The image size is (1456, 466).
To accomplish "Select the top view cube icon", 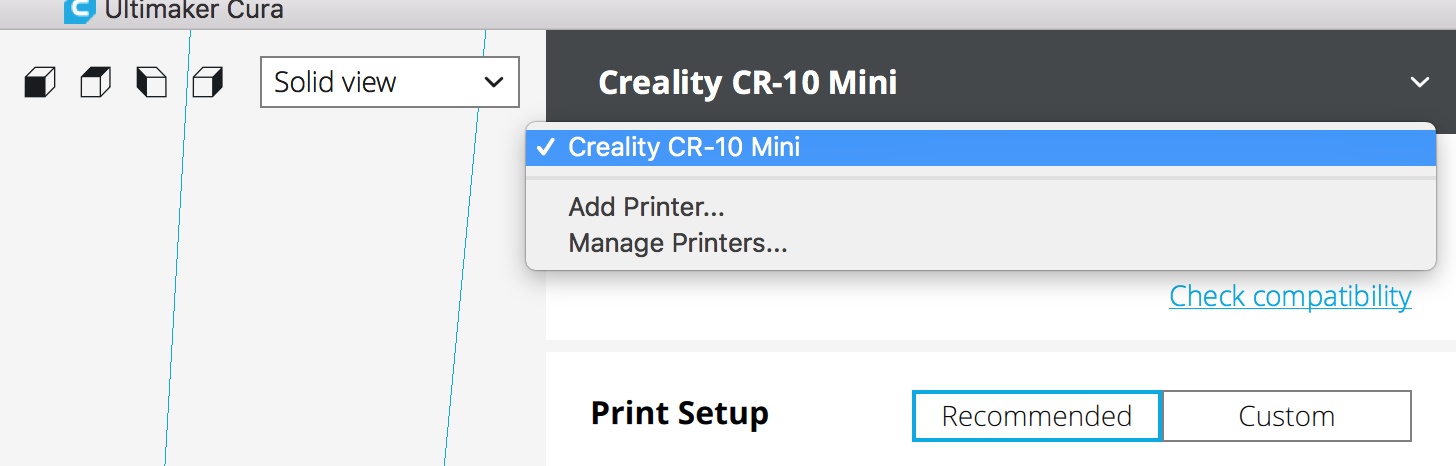I will (x=96, y=82).
